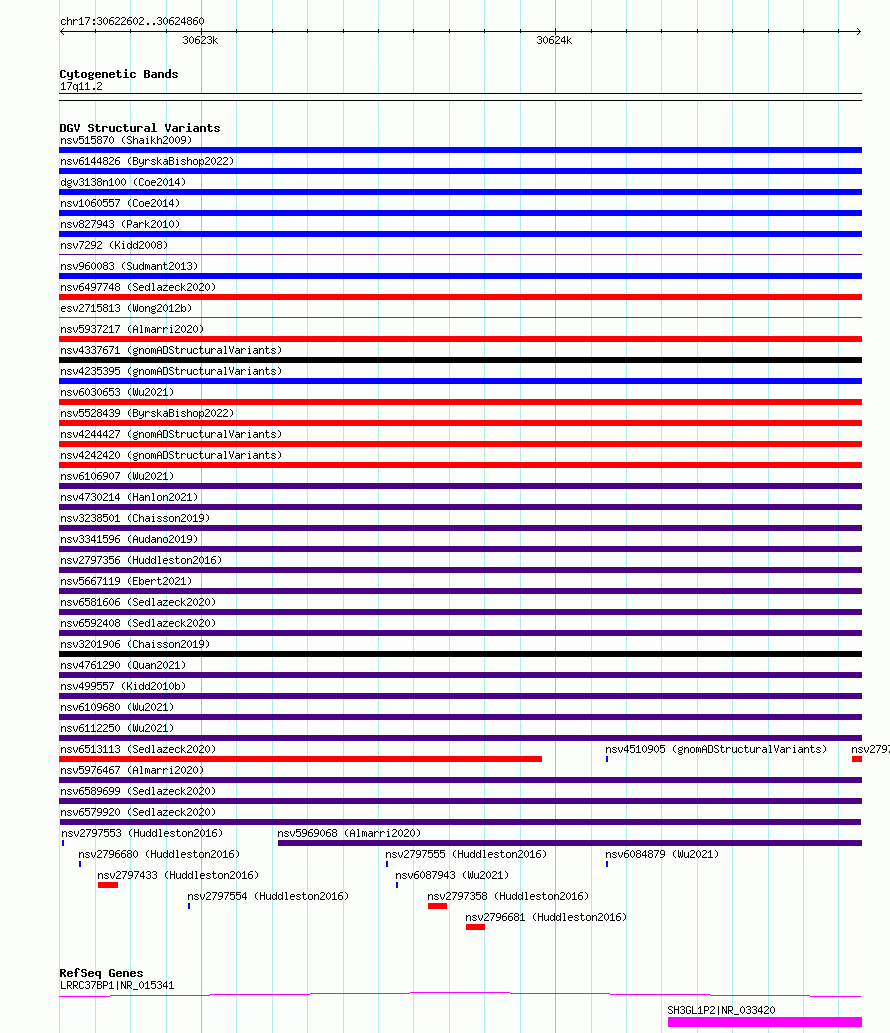890x1033 pixels.
Task: Select the nsv6144826 (ByrskaBishop2022) variant label
Action: [147, 161]
